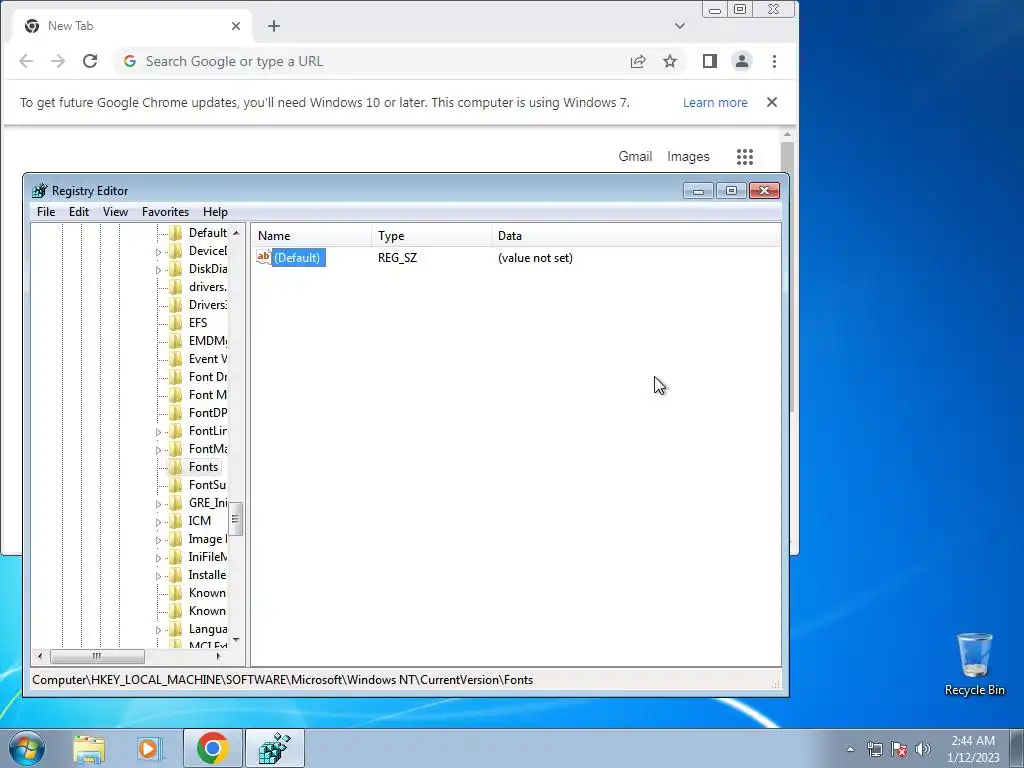Toggle the Chrome side panel

point(710,61)
